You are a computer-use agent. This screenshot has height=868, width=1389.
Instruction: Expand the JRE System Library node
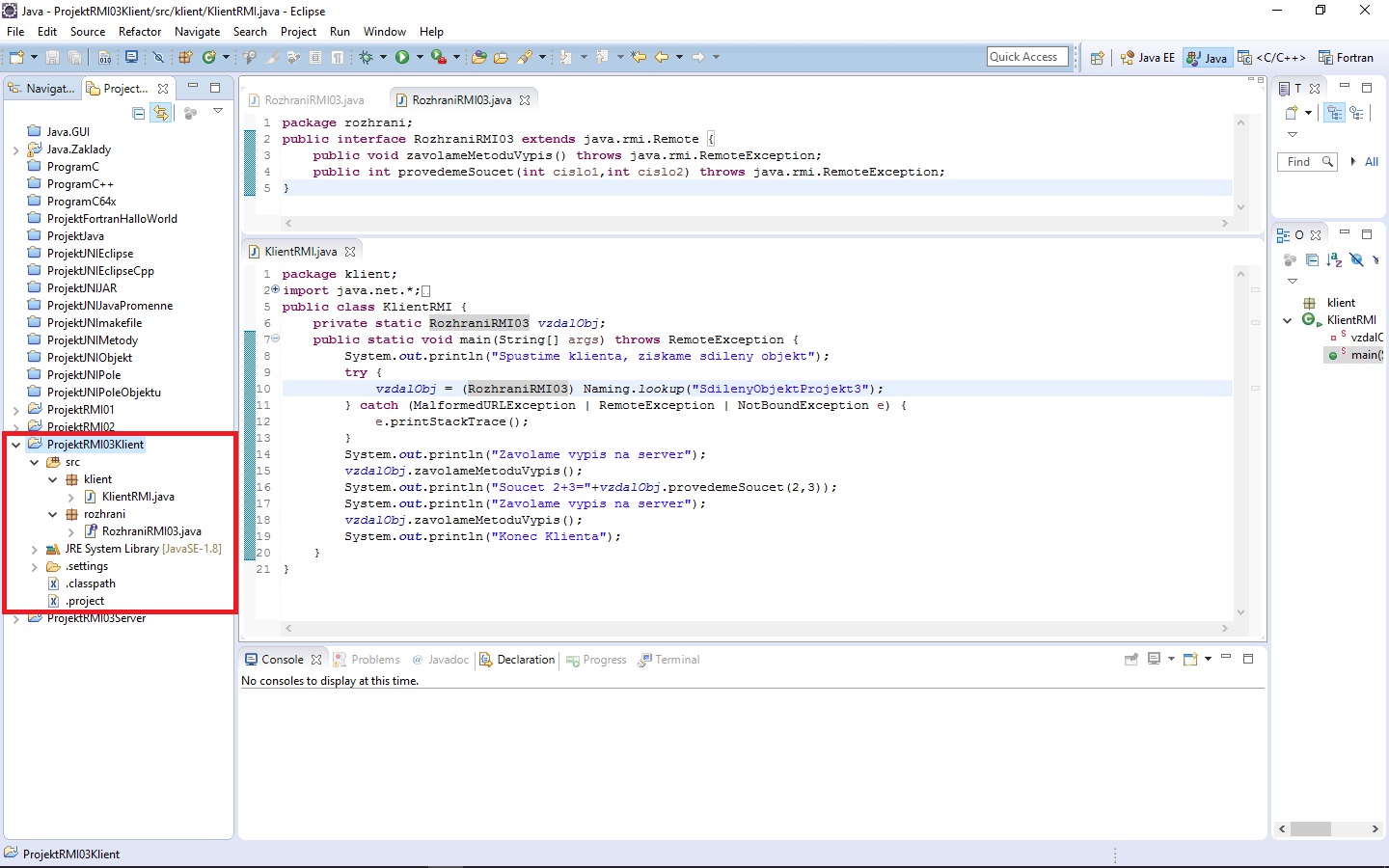pos(35,548)
